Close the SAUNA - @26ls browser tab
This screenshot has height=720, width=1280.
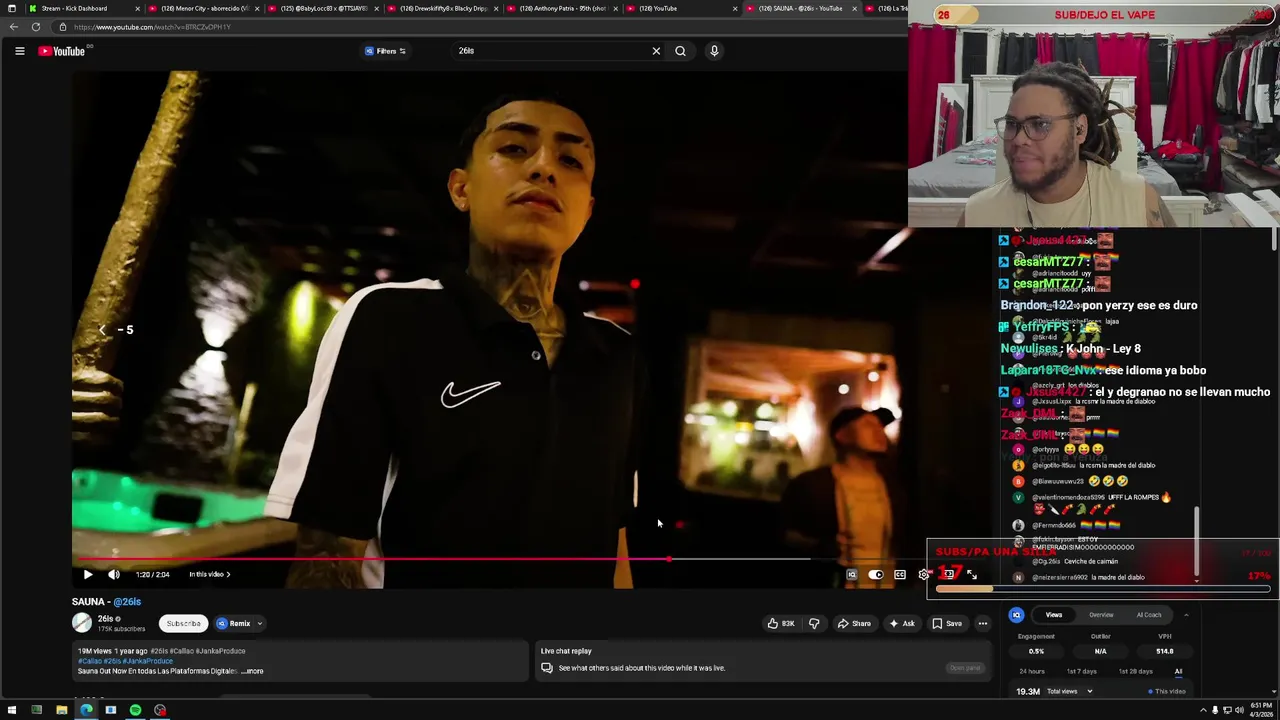coord(855,8)
